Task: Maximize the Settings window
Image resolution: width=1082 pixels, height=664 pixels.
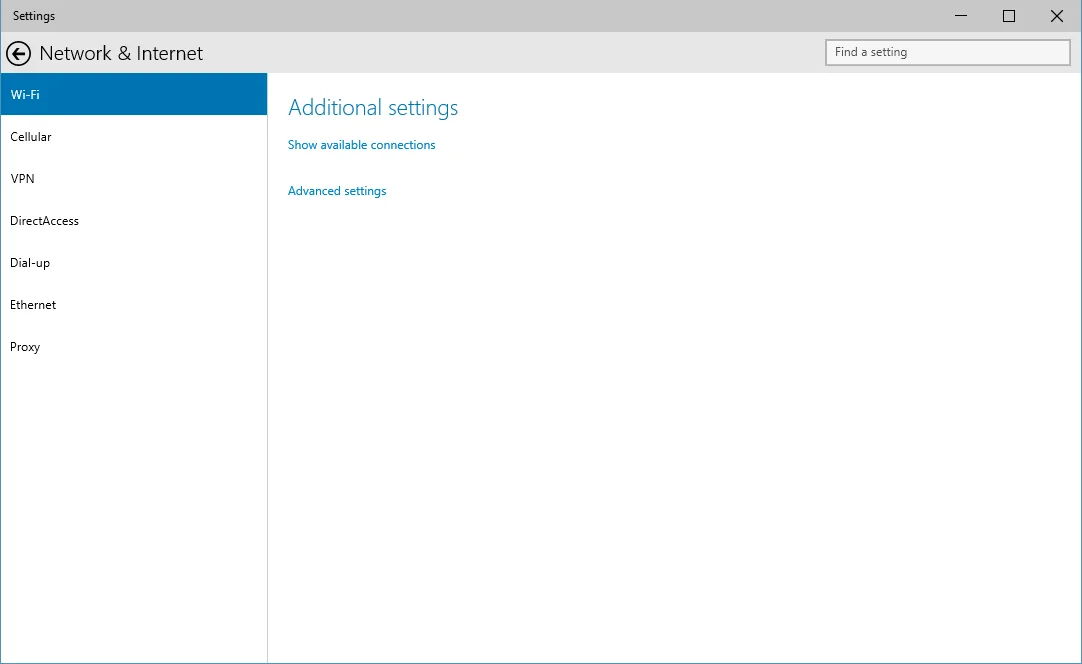Action: (1009, 16)
